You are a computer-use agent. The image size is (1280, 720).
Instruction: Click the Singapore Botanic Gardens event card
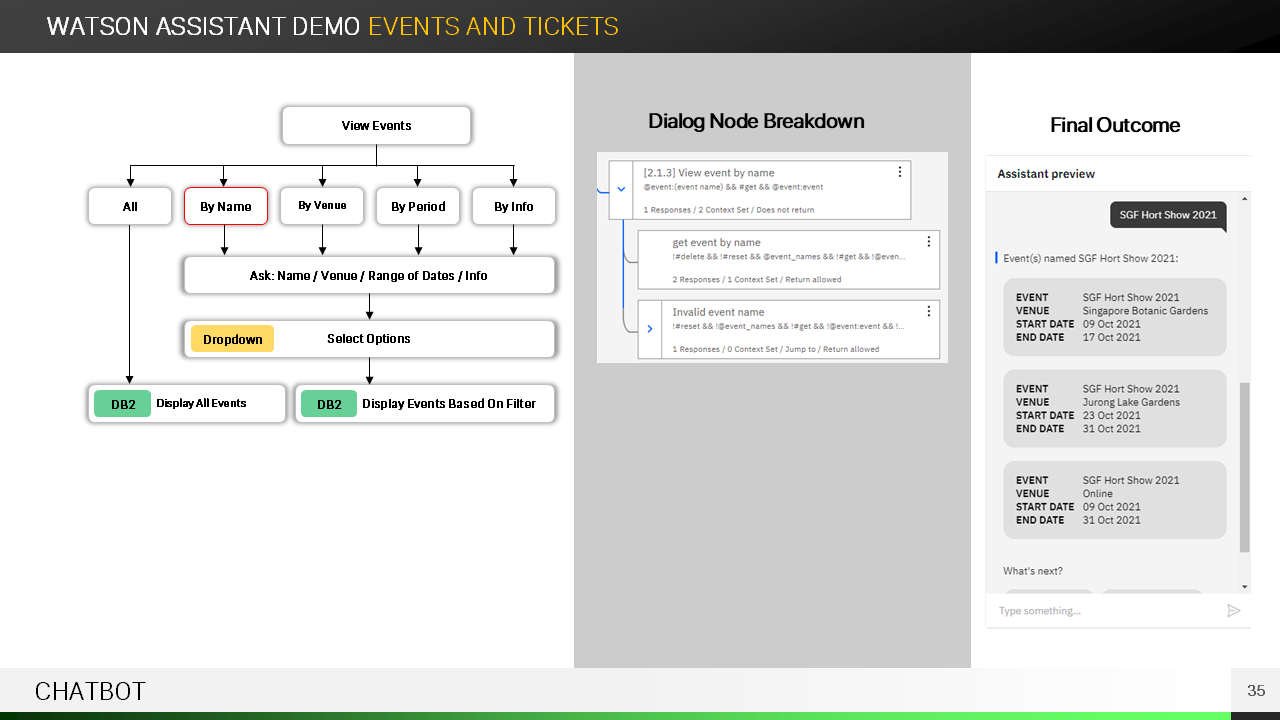[x=1114, y=317]
